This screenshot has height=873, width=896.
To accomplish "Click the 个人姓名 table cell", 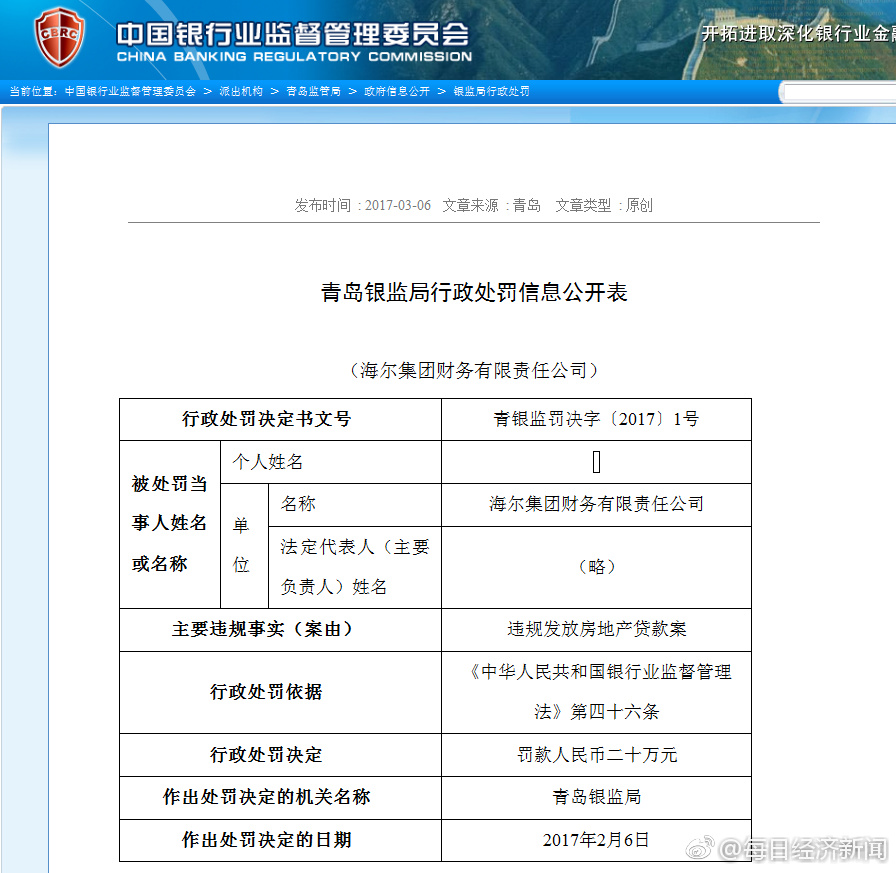I will pos(331,462).
